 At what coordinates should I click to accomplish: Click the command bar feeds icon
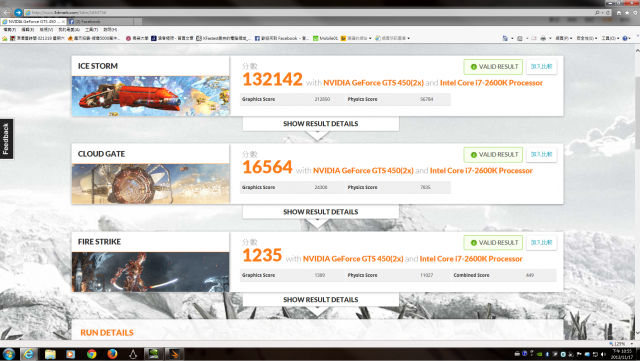coord(520,38)
